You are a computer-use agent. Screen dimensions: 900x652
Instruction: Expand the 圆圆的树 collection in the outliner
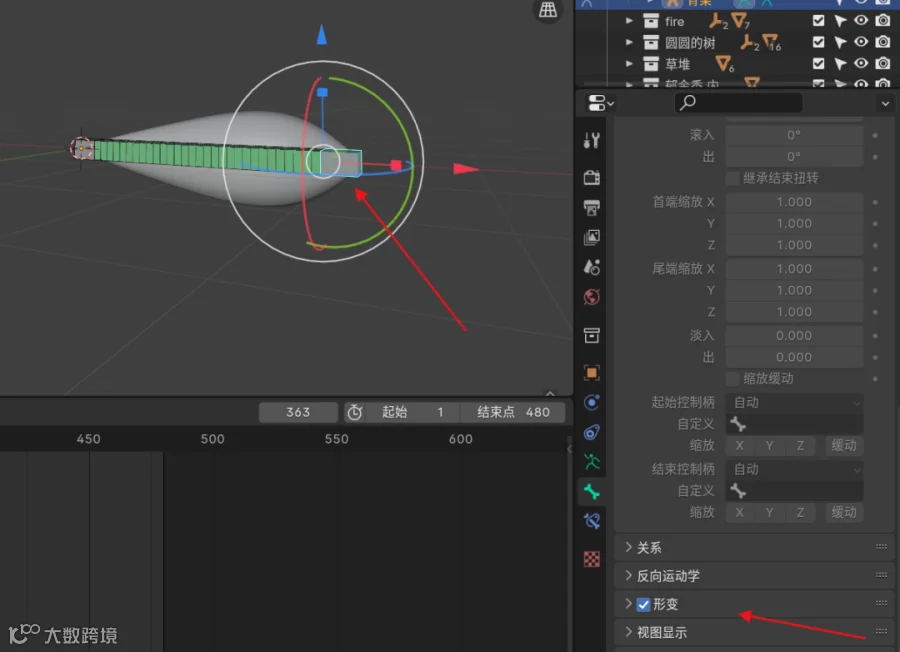(x=629, y=42)
